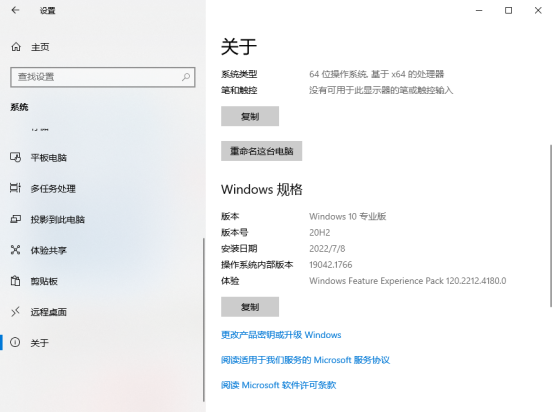This screenshot has height=412, width=553.
Task: Click 复制 button under device specifications
Action: (250, 116)
